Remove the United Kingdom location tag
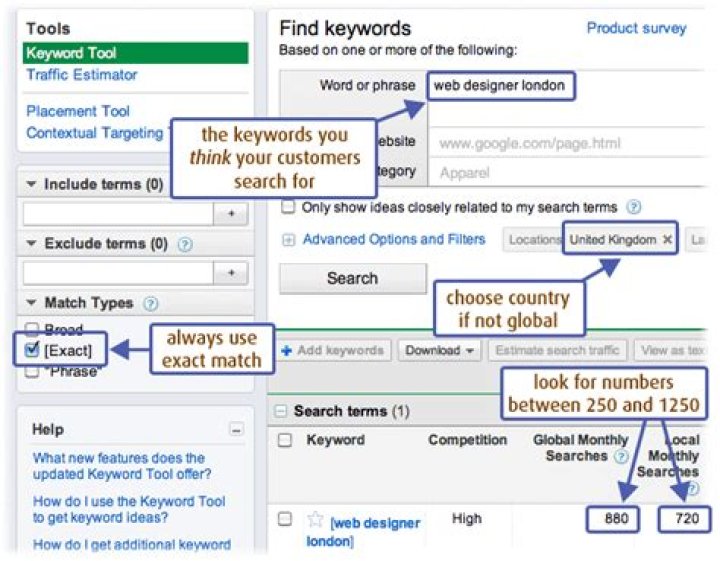 coord(668,240)
